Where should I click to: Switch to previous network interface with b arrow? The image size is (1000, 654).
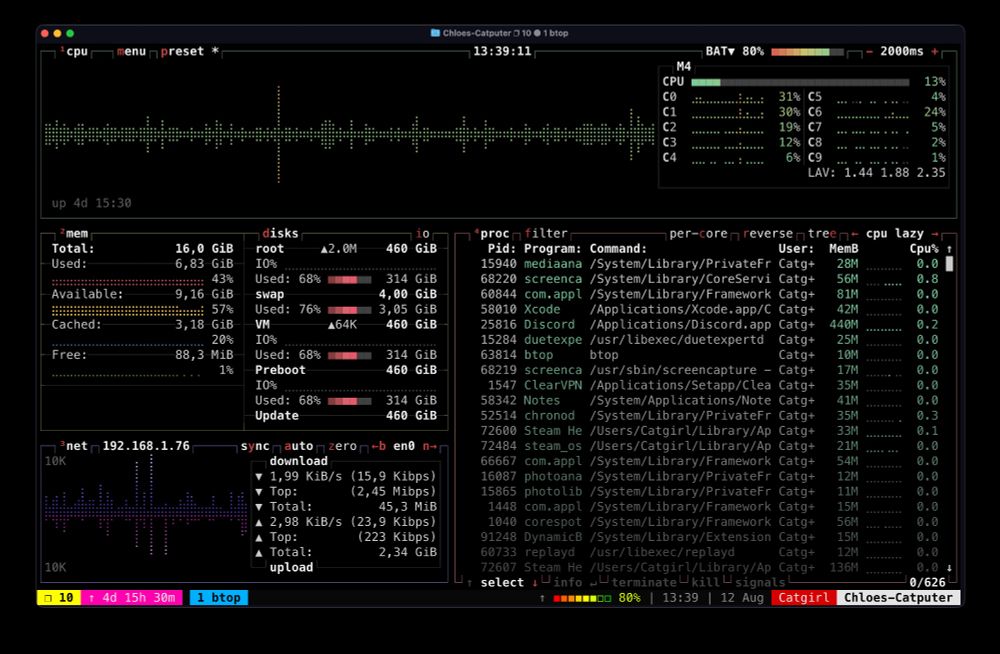click(379, 446)
